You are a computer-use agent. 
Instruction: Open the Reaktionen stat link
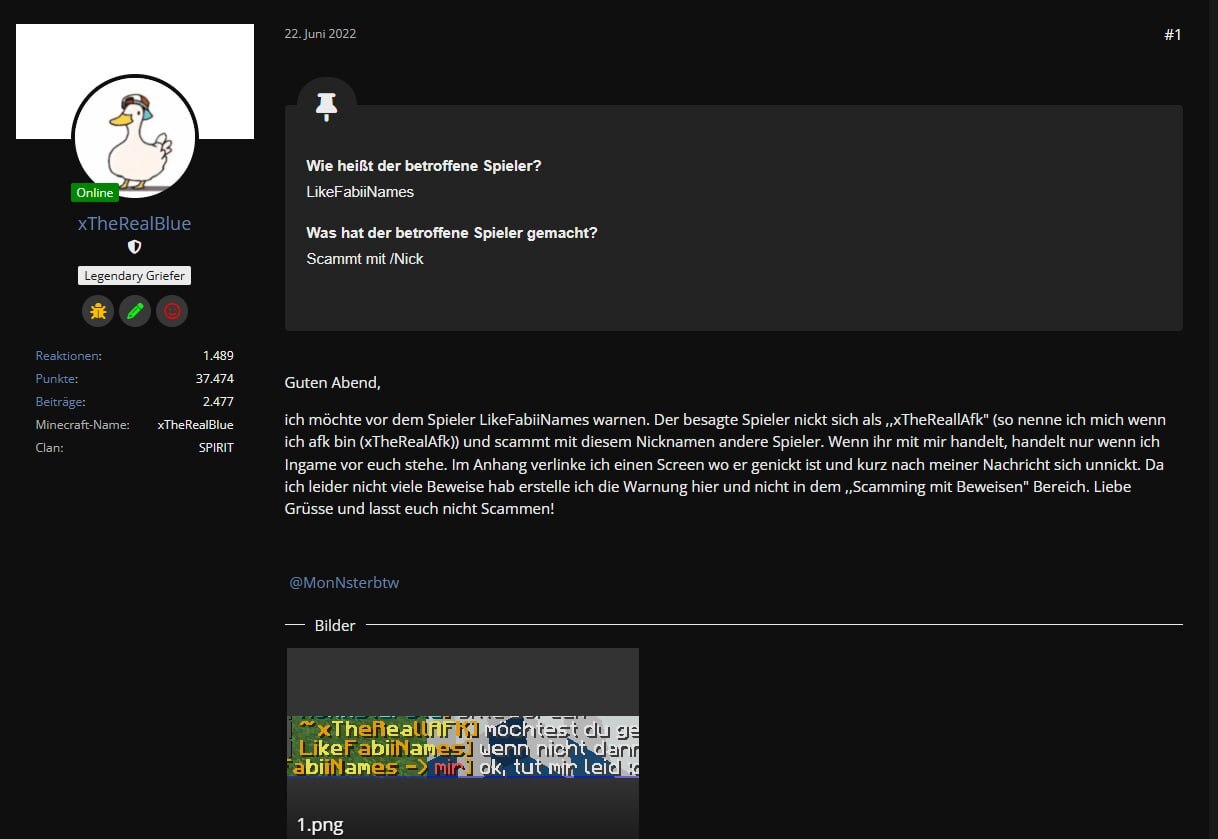68,356
